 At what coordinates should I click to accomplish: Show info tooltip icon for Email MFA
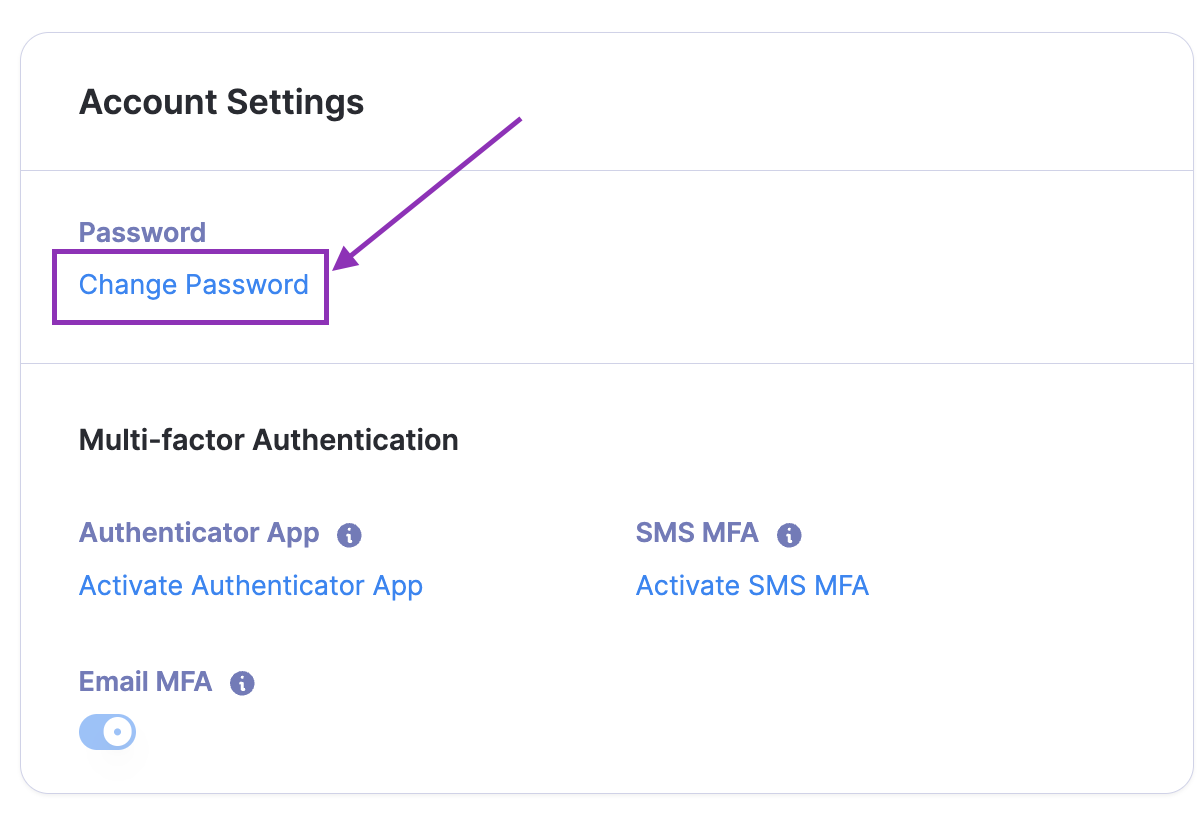(x=242, y=683)
